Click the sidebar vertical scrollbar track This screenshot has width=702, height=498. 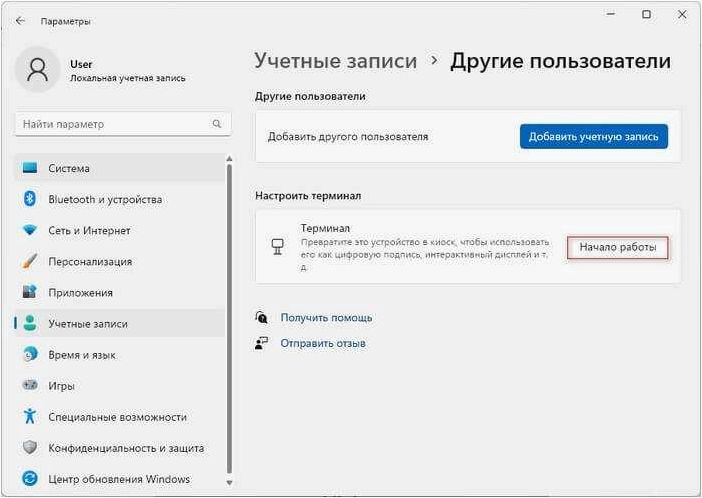[229, 320]
